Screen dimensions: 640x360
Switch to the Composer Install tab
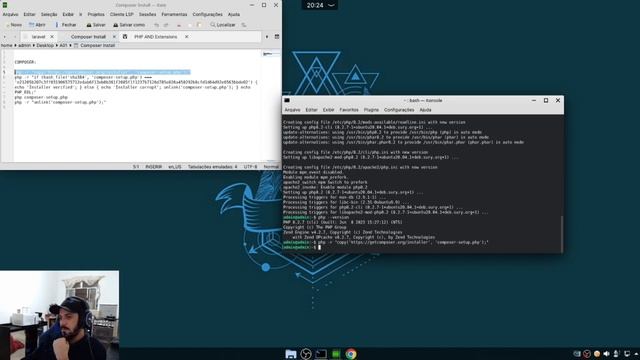point(88,37)
